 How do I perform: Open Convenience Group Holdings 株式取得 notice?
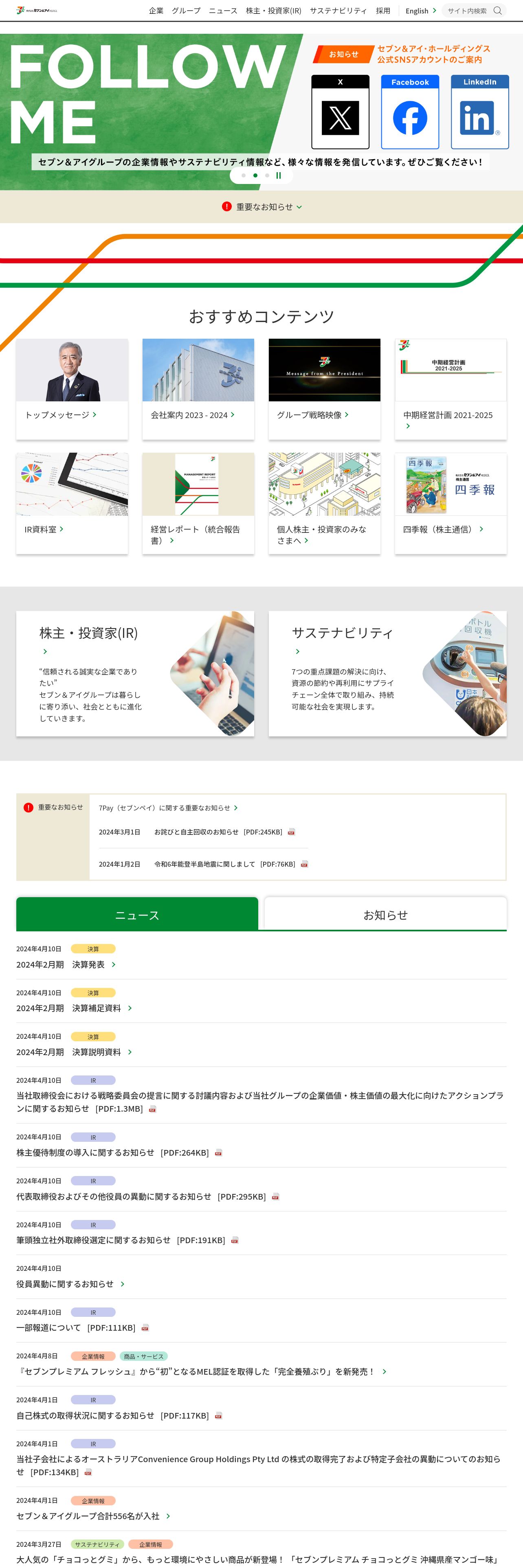[x=259, y=1466]
